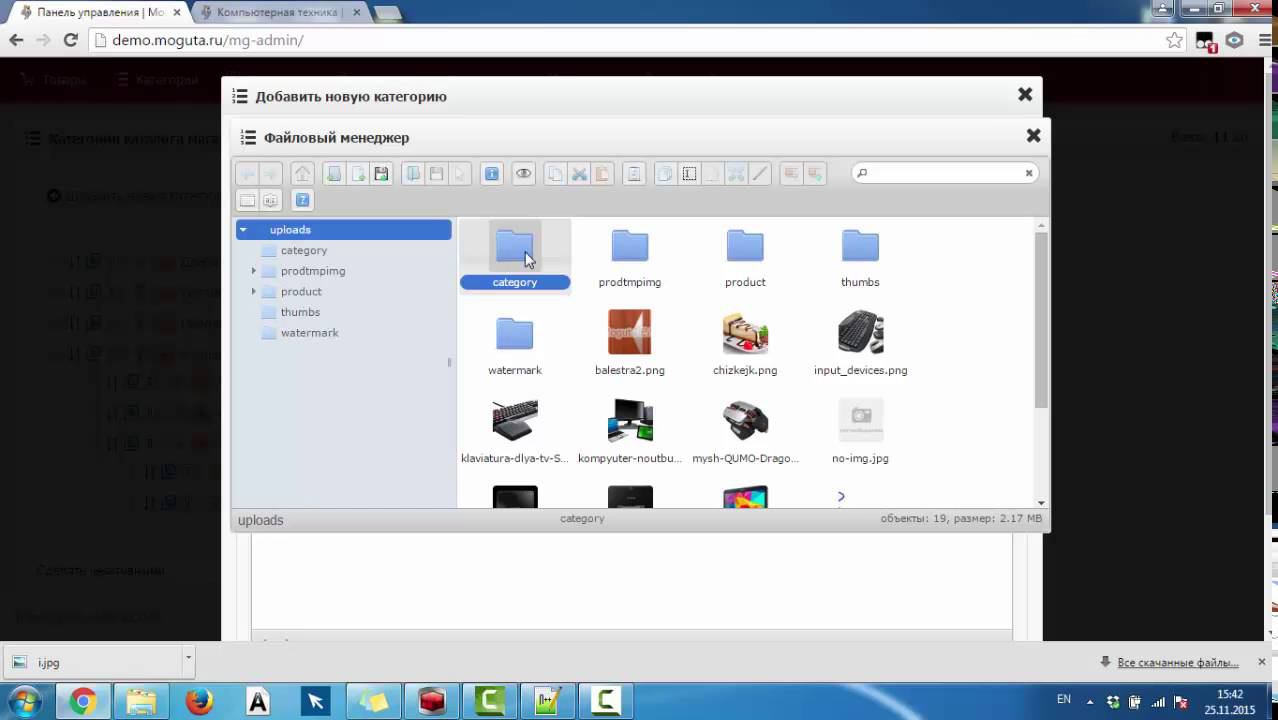
Task: Create a new text file icon
Action: coord(358,174)
